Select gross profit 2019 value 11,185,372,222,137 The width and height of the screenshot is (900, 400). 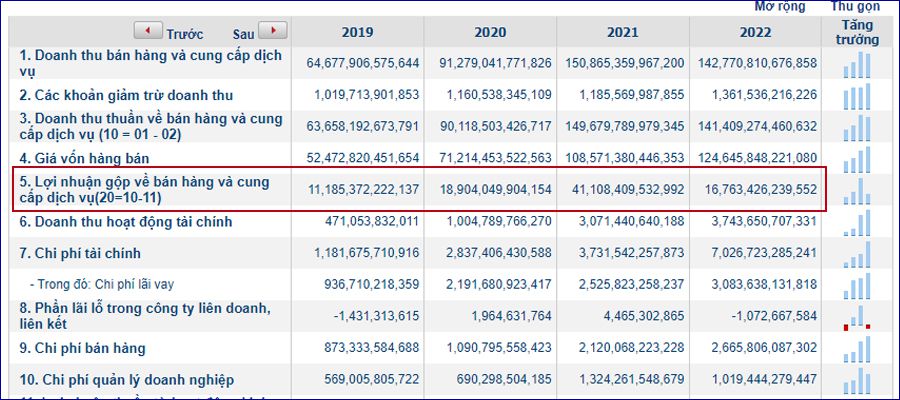[x=363, y=189]
